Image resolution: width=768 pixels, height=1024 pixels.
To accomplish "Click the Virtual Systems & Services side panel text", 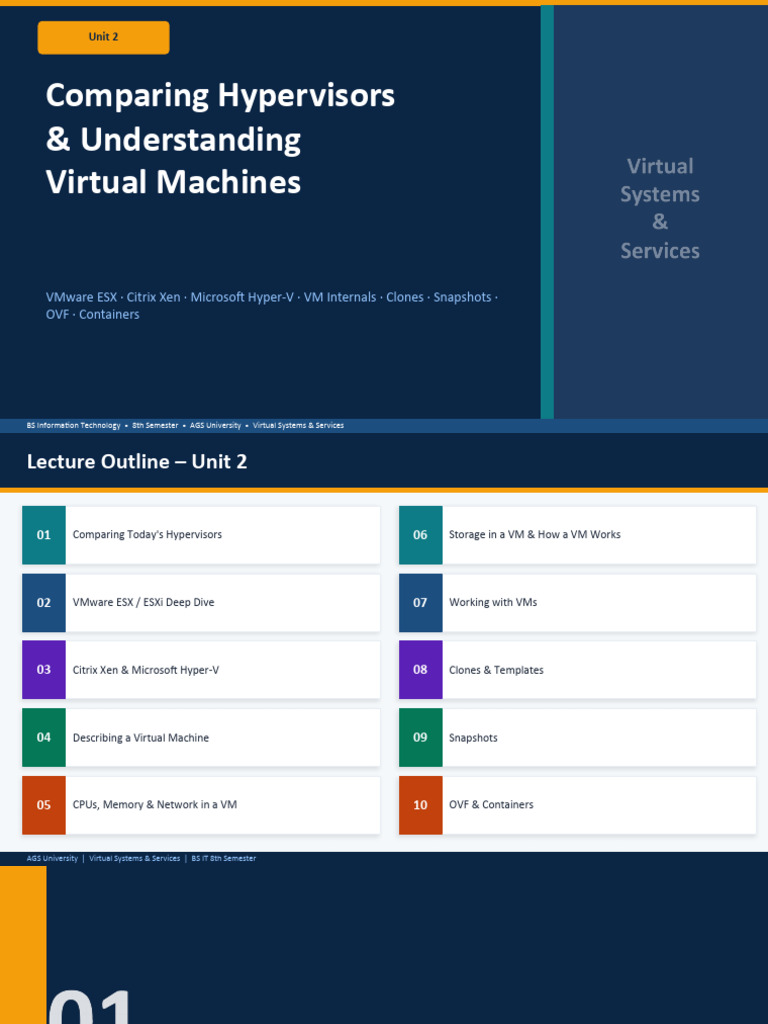I will tap(660, 208).
